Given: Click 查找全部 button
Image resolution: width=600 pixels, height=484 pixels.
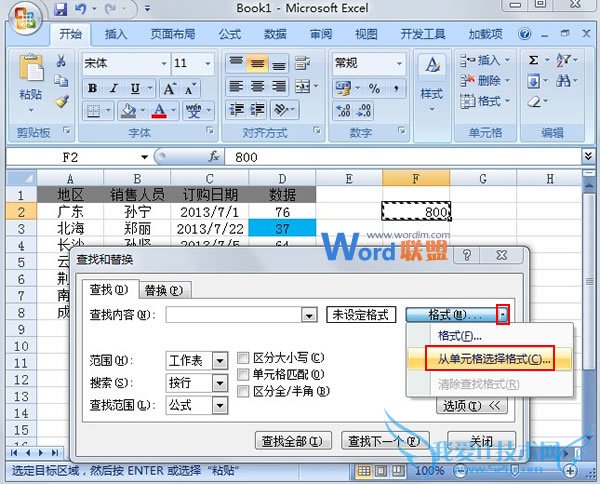Looking at the screenshot, I should click(x=293, y=441).
